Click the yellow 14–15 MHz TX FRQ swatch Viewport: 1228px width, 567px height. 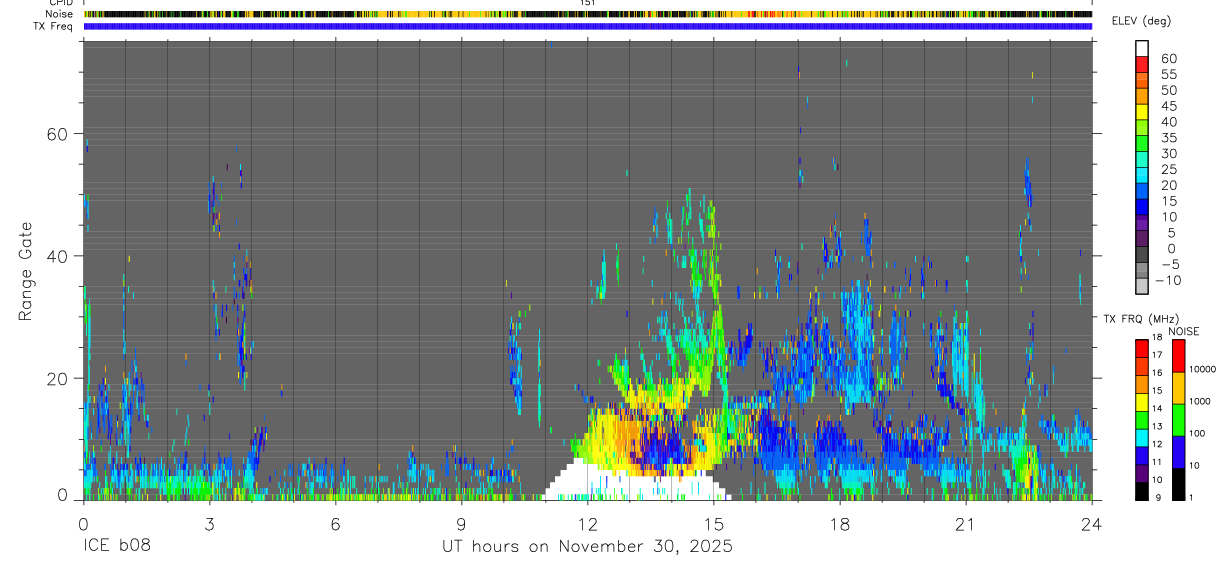[1141, 402]
